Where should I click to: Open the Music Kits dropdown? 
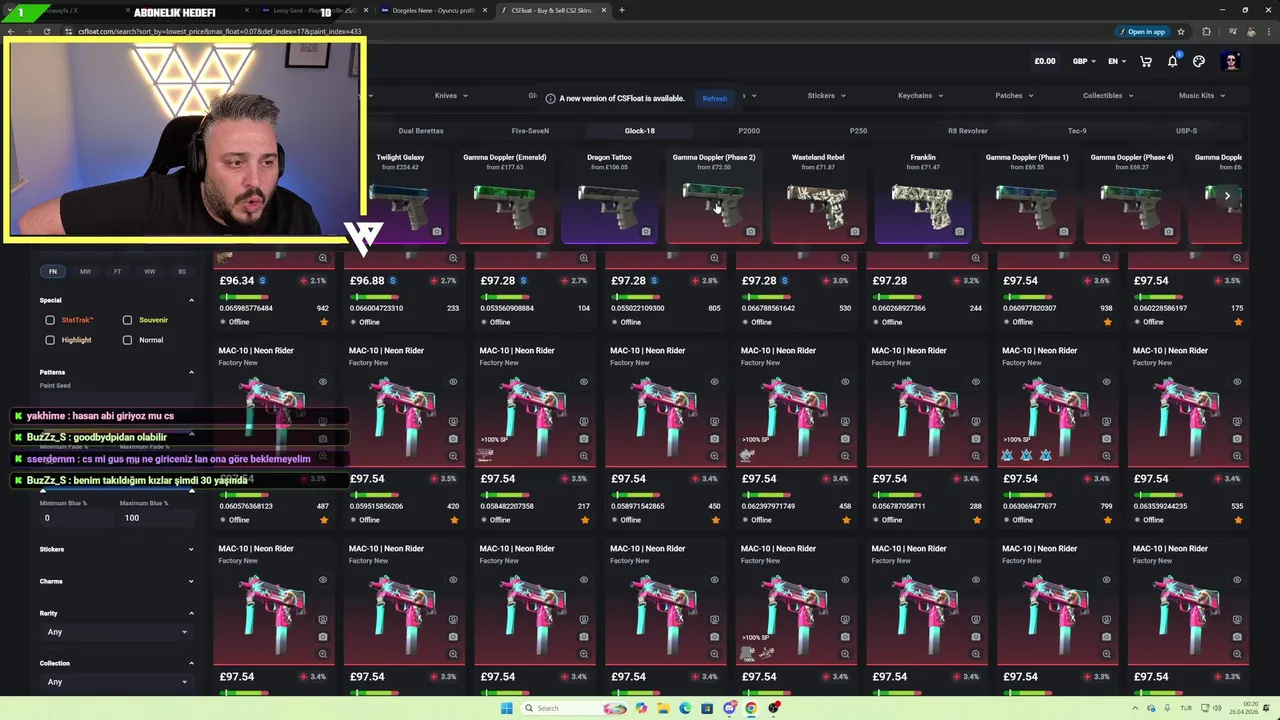(1202, 96)
